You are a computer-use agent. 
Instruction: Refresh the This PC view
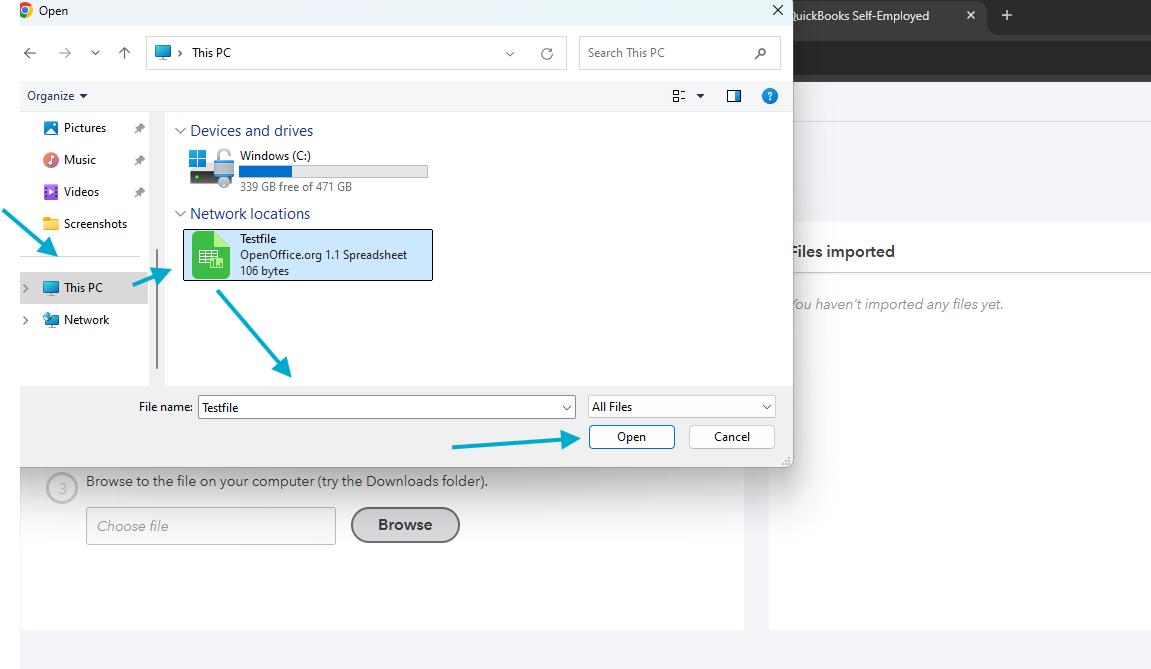[547, 54]
